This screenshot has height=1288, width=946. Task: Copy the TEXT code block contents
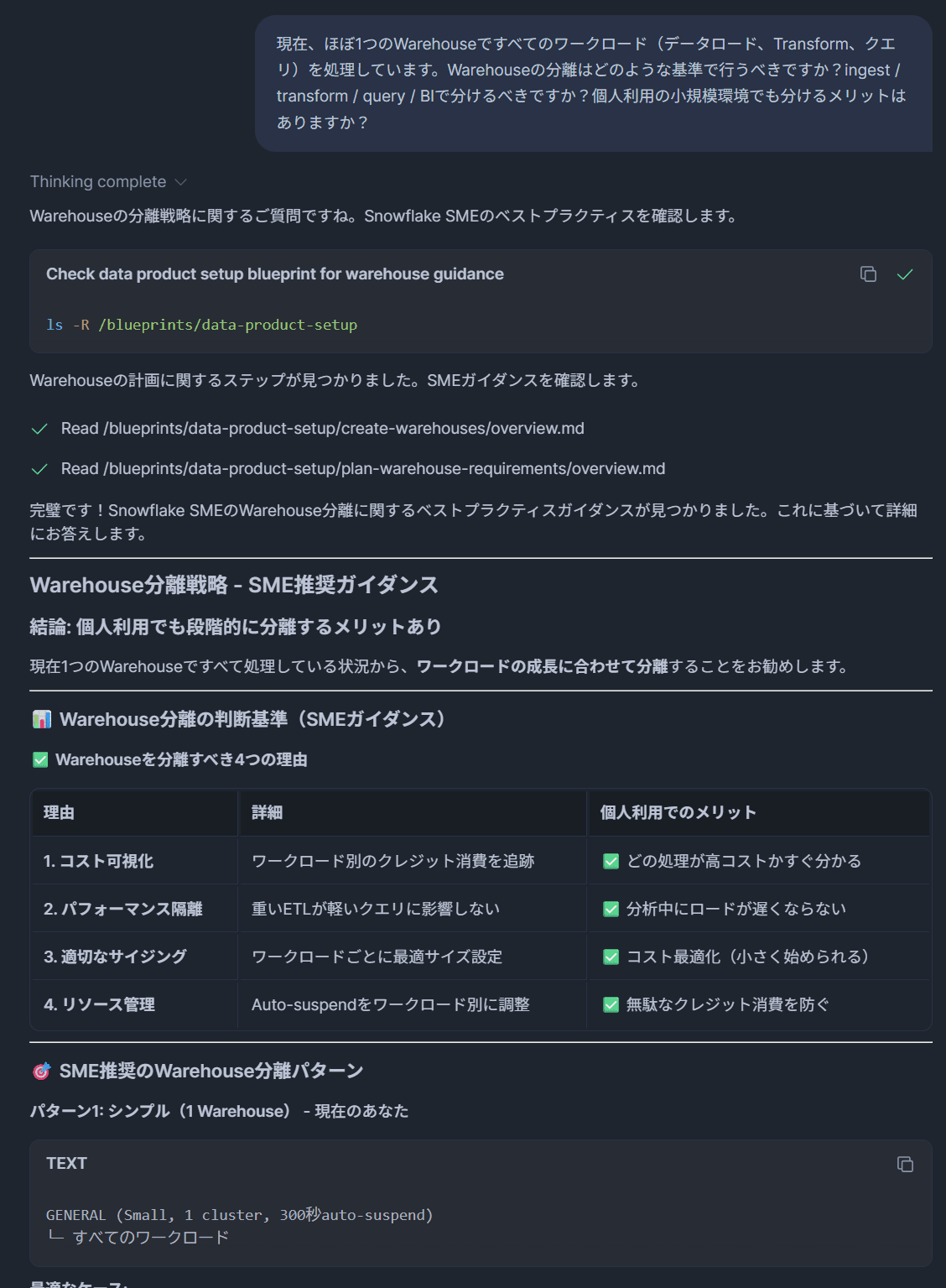tap(905, 1164)
